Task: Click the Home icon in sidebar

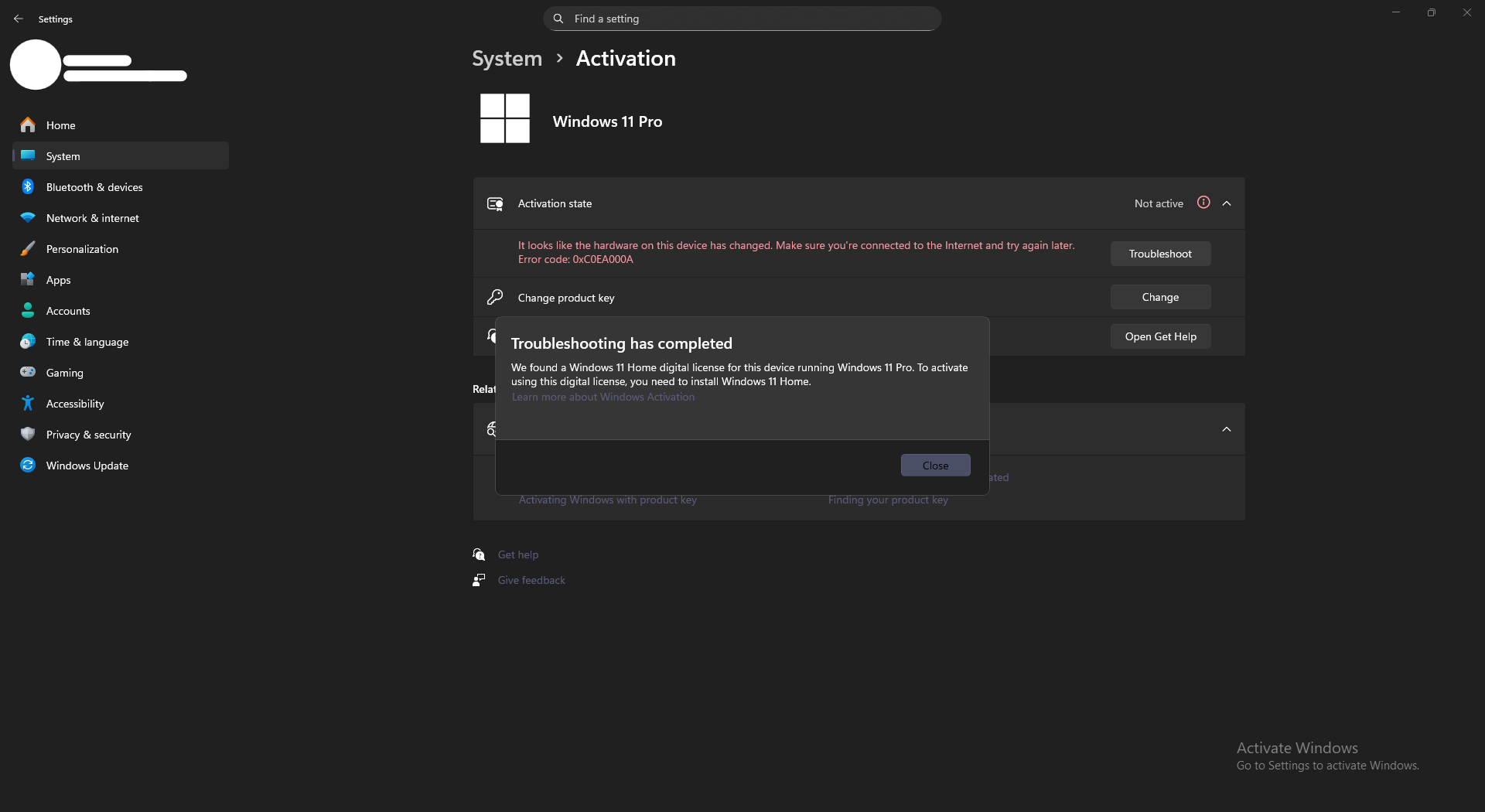Action: (28, 125)
